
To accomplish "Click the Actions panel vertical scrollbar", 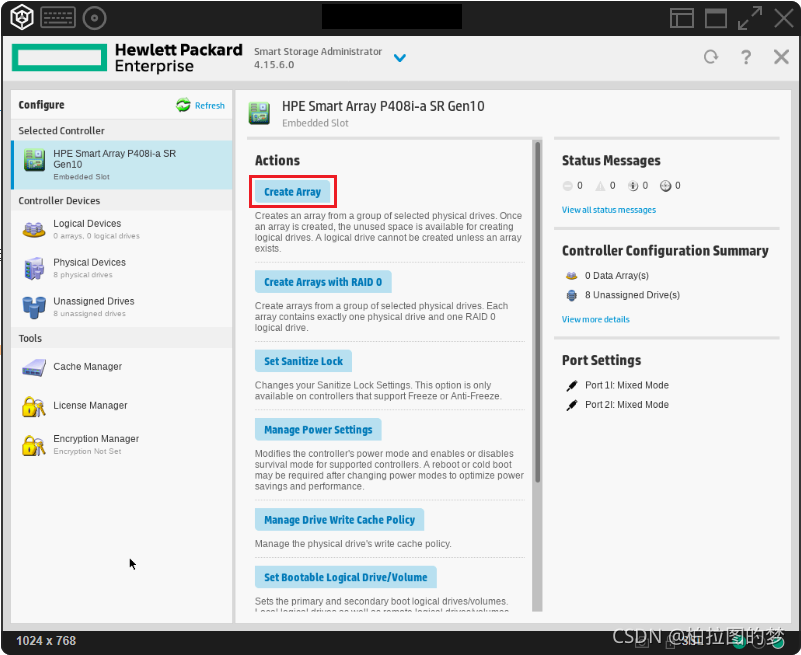I will coord(537,312).
